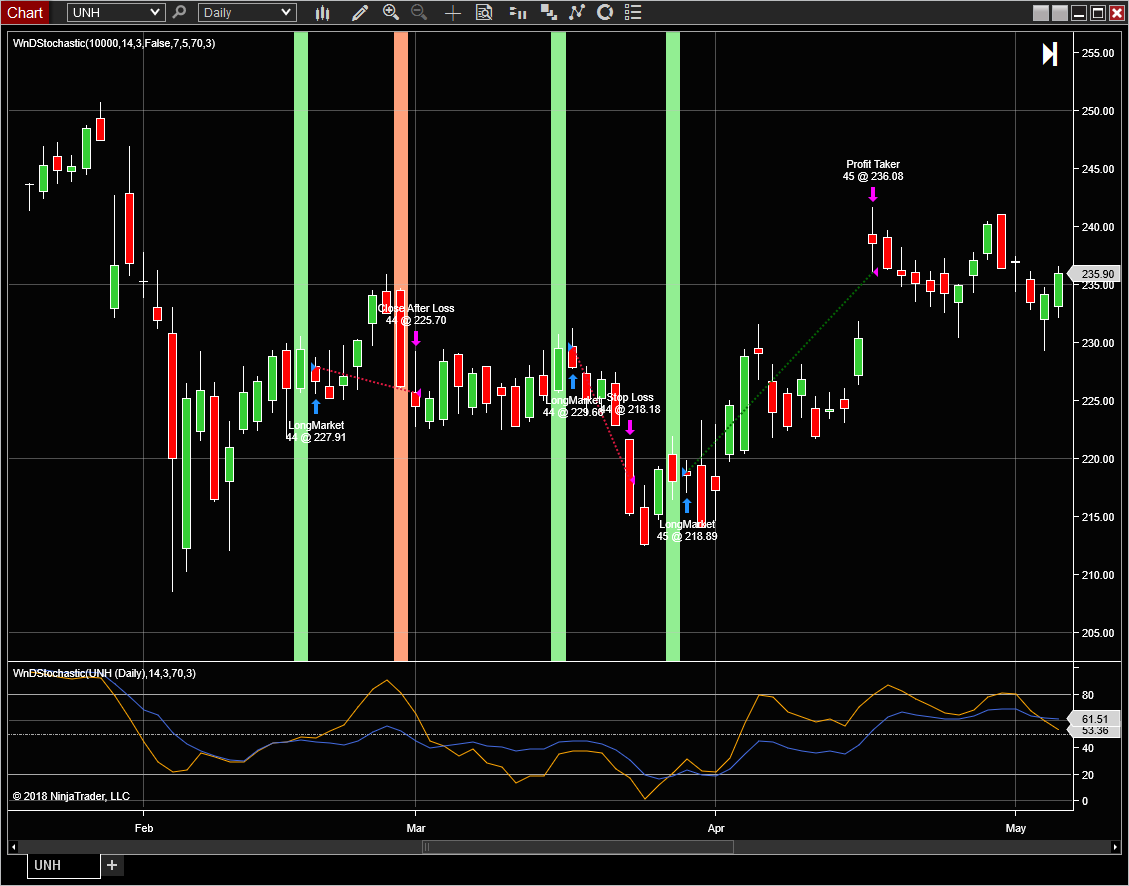Screen dimensions: 1129x886
Task: Click LongMarket 44 @ 227.91 label
Action: pyautogui.click(x=315, y=431)
